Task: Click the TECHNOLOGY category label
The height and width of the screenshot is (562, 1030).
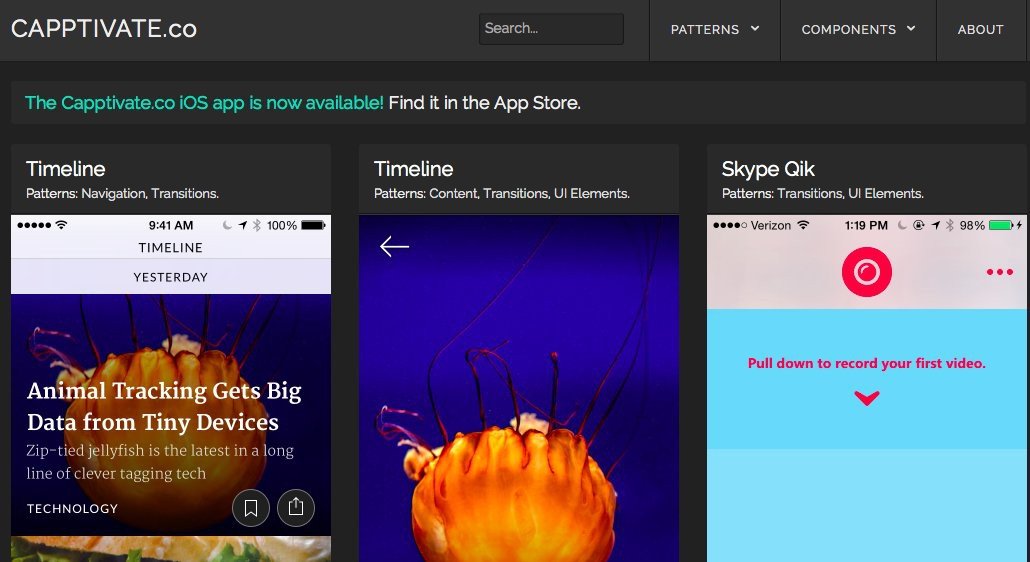Action: pos(72,508)
